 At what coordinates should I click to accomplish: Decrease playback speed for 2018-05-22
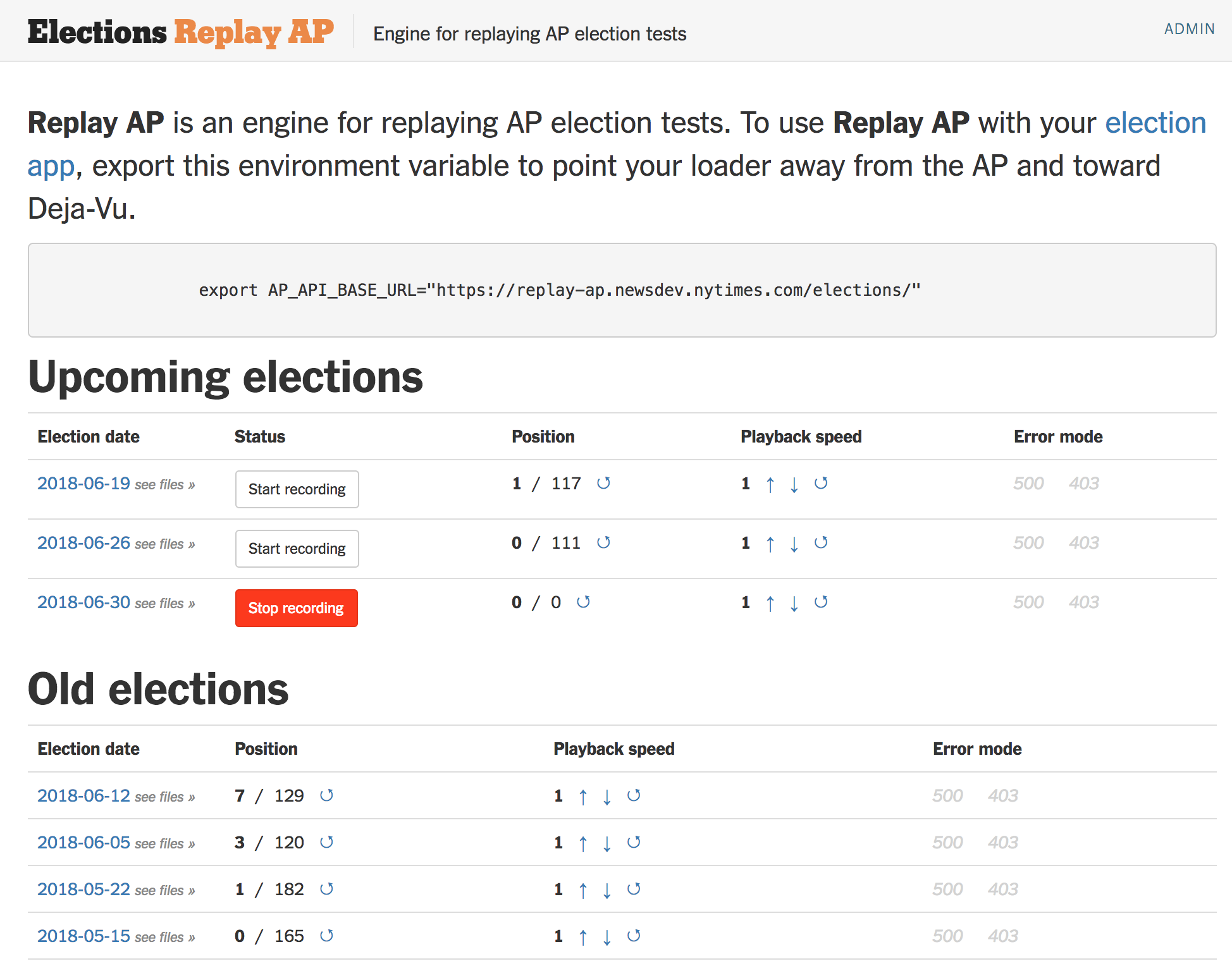607,890
